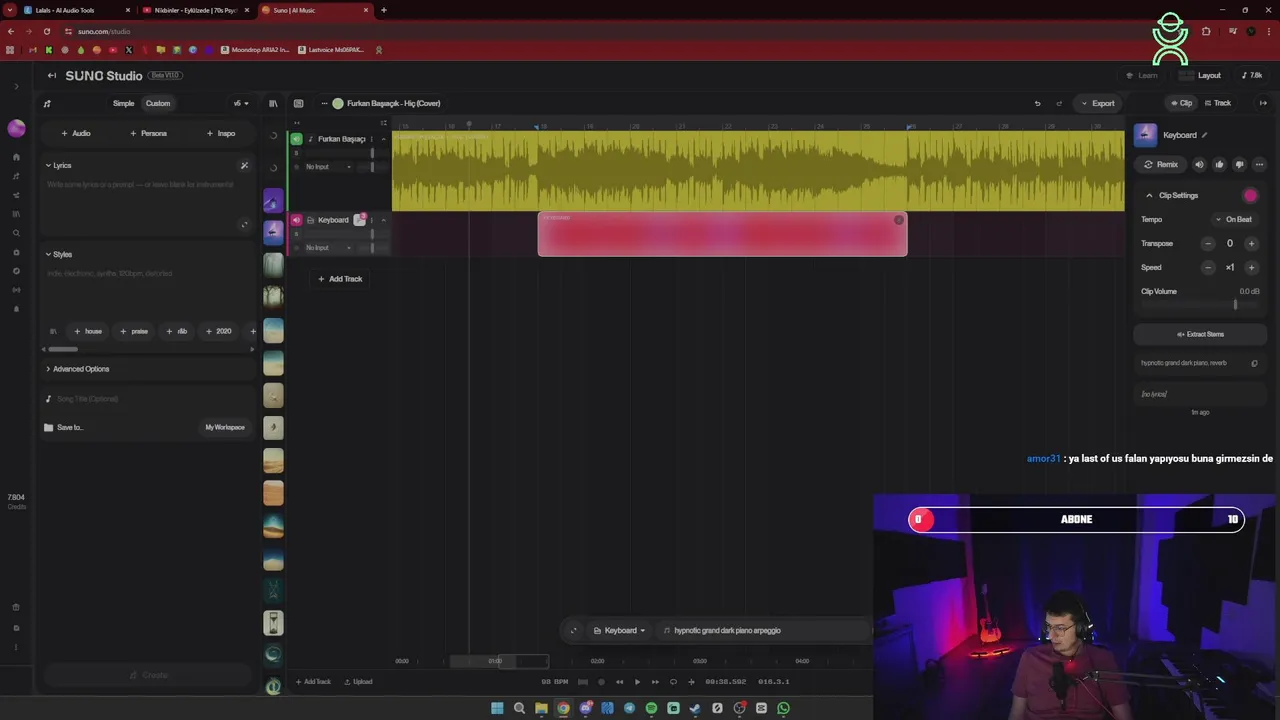Rename the Keyboard clip with pencil icon
This screenshot has width=1280, height=720.
[x=1204, y=135]
